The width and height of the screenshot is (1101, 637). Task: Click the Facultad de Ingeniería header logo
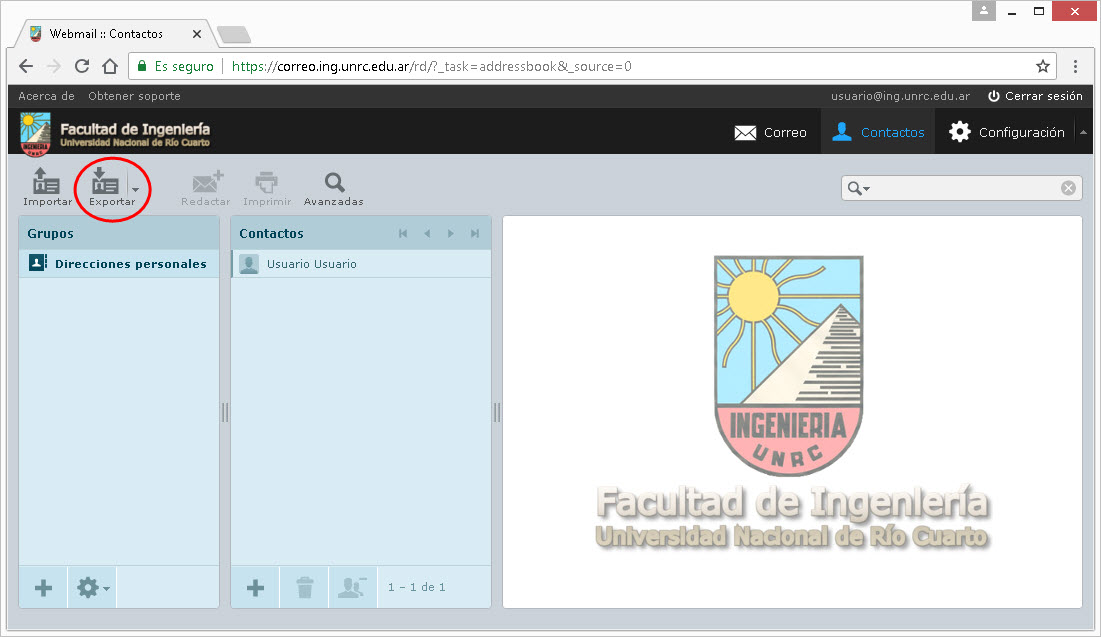tap(115, 133)
